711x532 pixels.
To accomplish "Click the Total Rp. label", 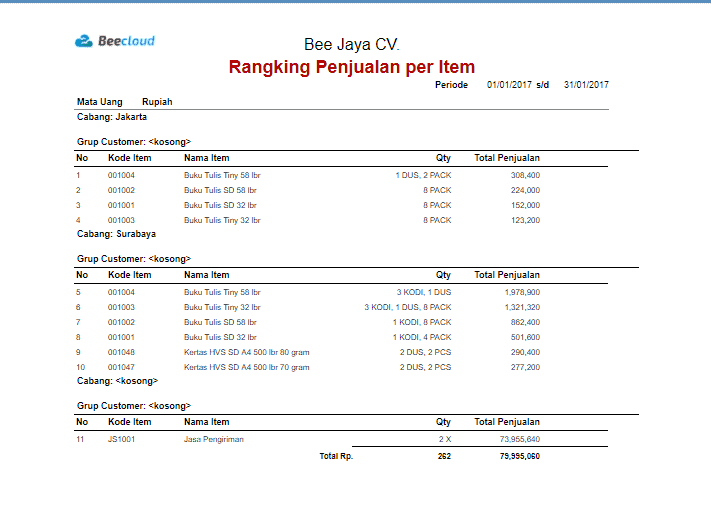I will click(336, 456).
